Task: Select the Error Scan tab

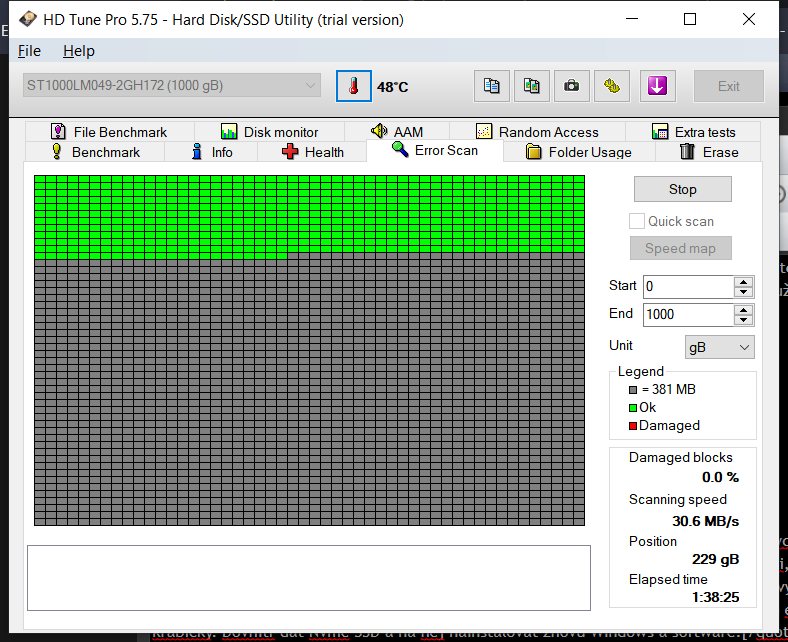Action: 435,150
